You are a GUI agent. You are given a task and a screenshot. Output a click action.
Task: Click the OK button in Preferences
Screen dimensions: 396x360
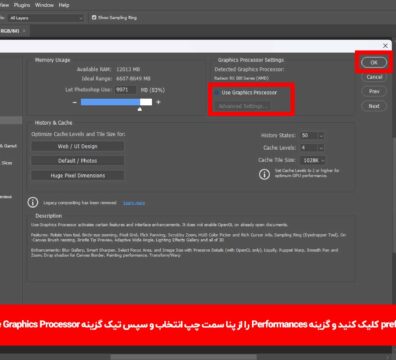click(374, 62)
